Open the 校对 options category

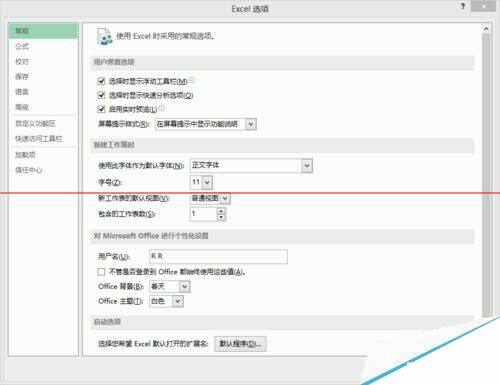click(x=22, y=62)
